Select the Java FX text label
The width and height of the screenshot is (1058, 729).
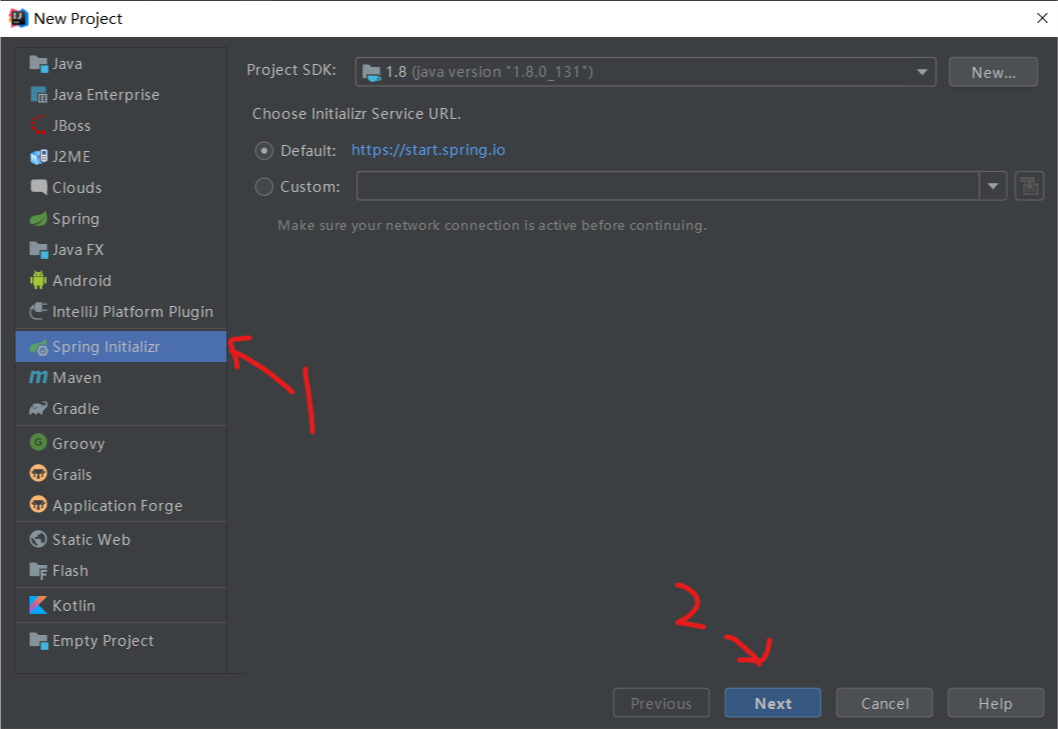coord(78,250)
